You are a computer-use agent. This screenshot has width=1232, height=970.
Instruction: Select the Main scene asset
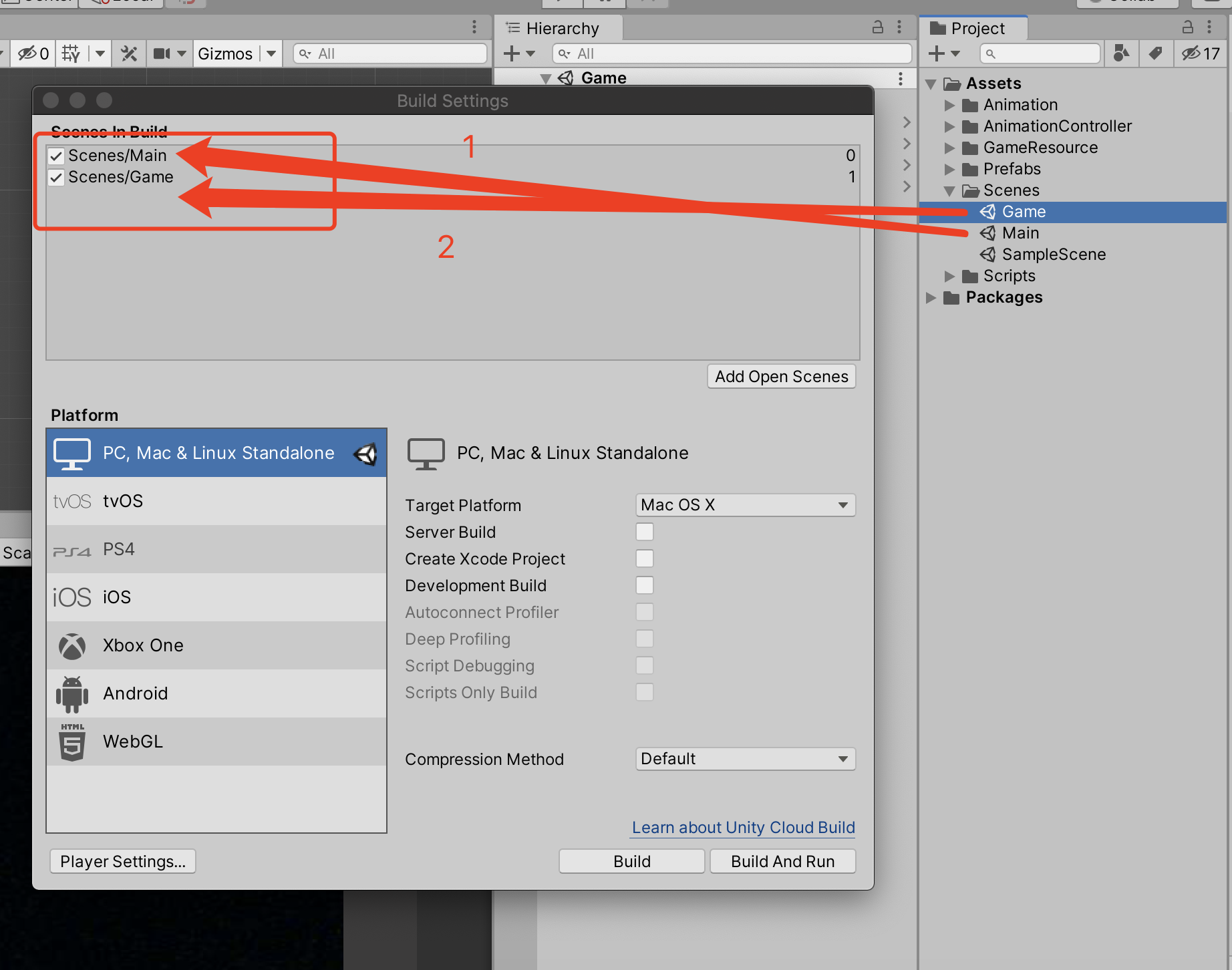click(1073, 233)
